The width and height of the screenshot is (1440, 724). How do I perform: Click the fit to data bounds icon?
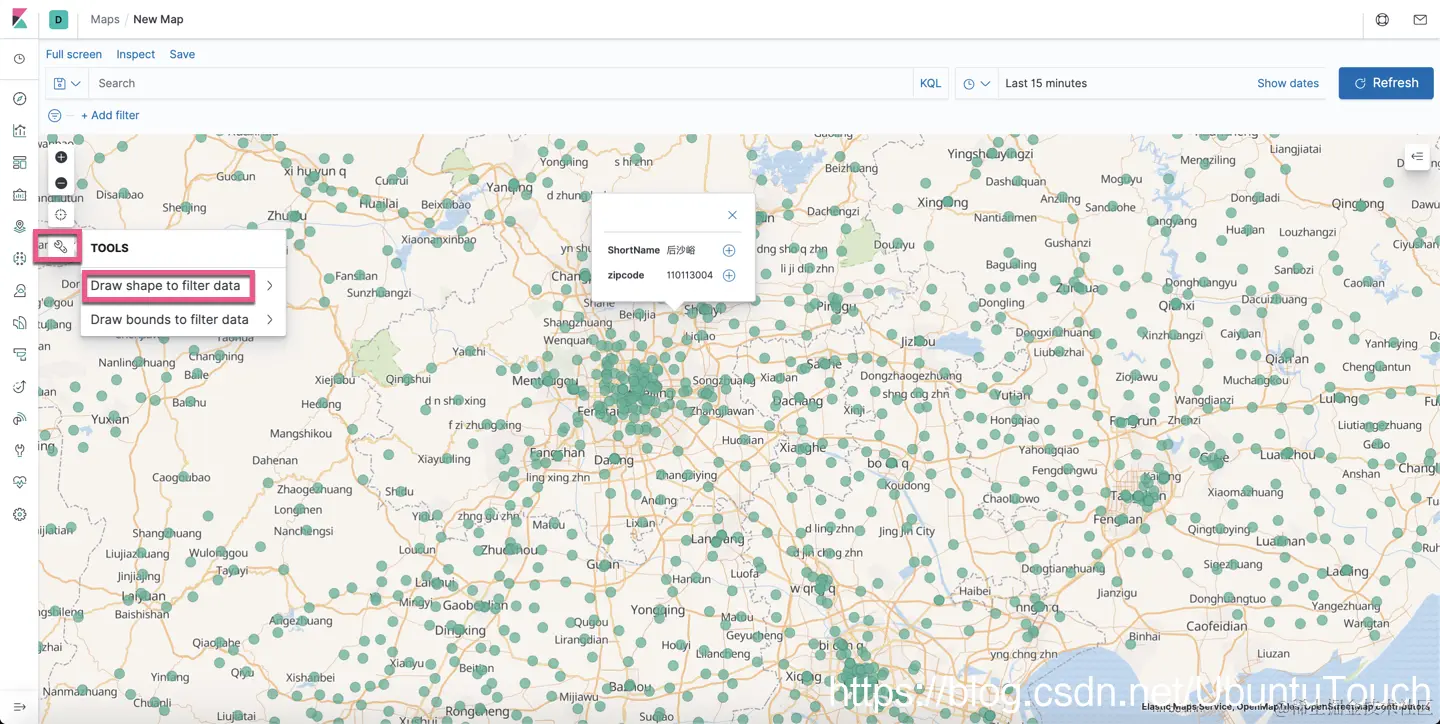point(61,215)
